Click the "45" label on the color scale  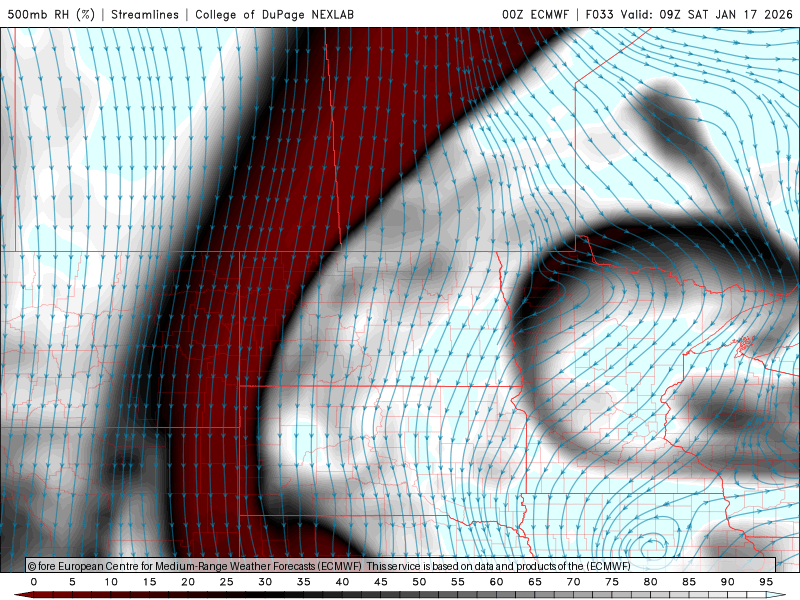[x=381, y=582]
